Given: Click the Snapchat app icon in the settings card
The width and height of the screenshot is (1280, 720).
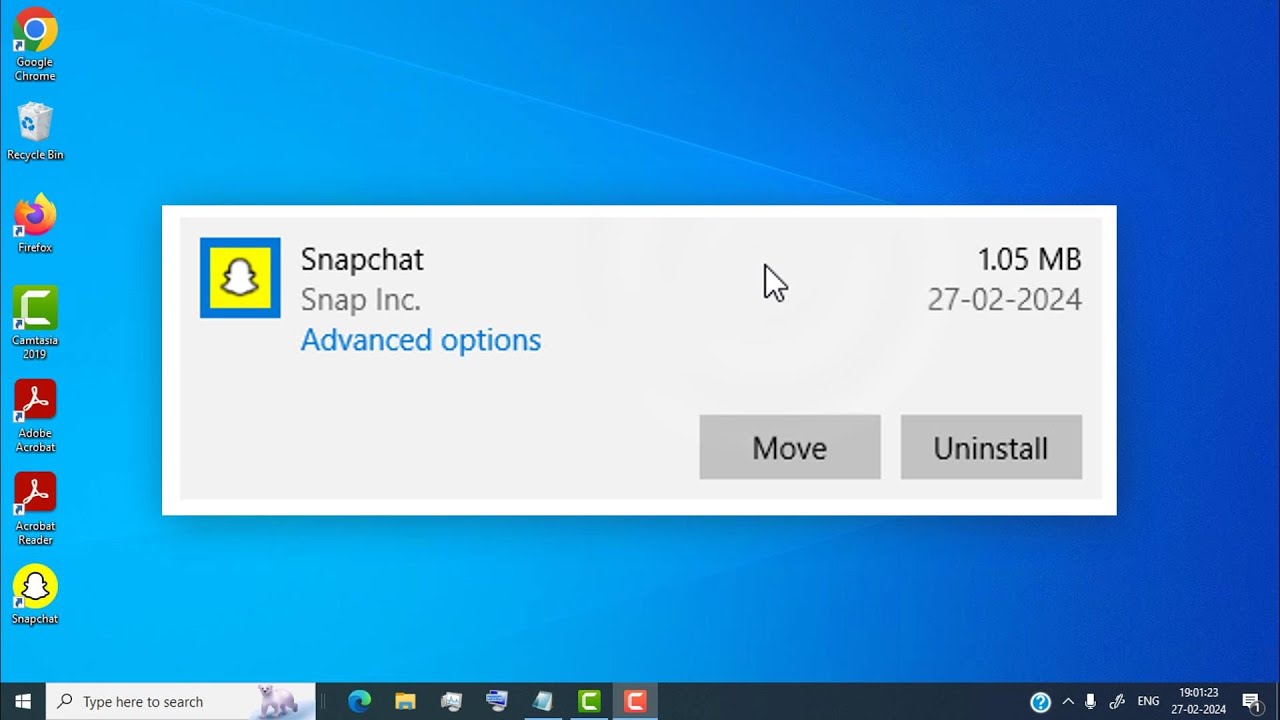Looking at the screenshot, I should [x=240, y=278].
